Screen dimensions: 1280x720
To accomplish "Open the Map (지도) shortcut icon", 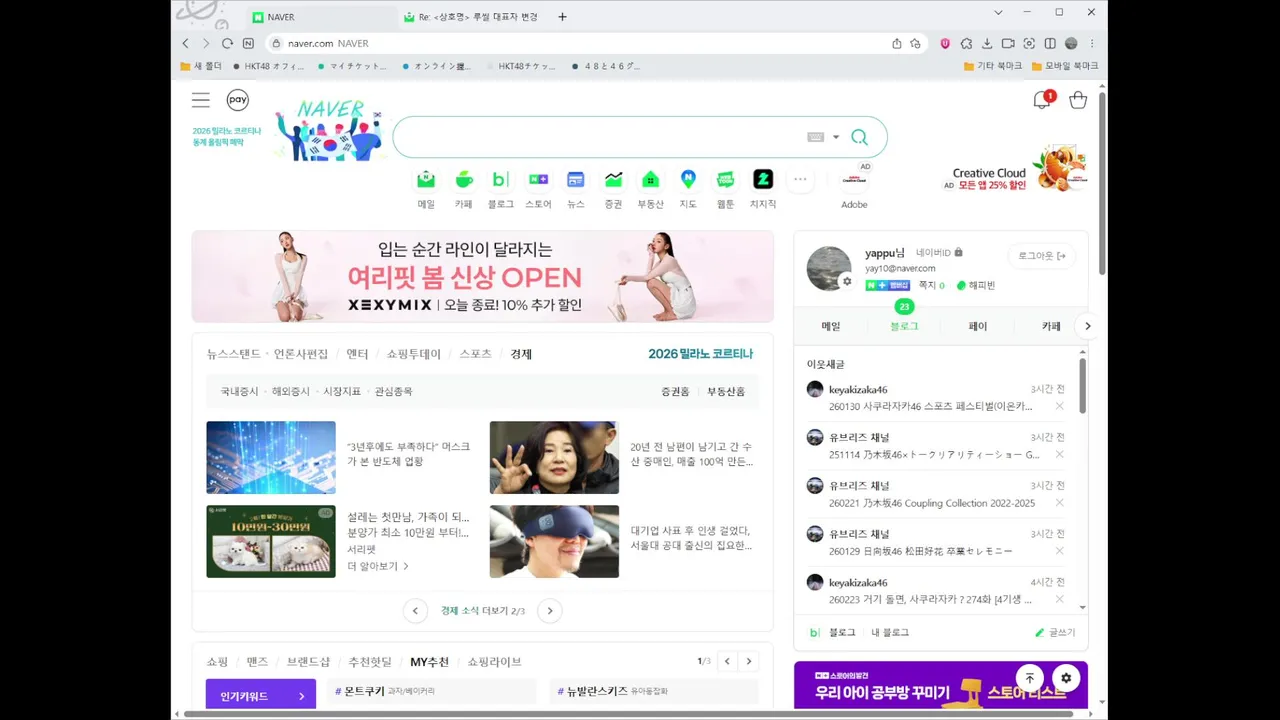I will [x=688, y=179].
